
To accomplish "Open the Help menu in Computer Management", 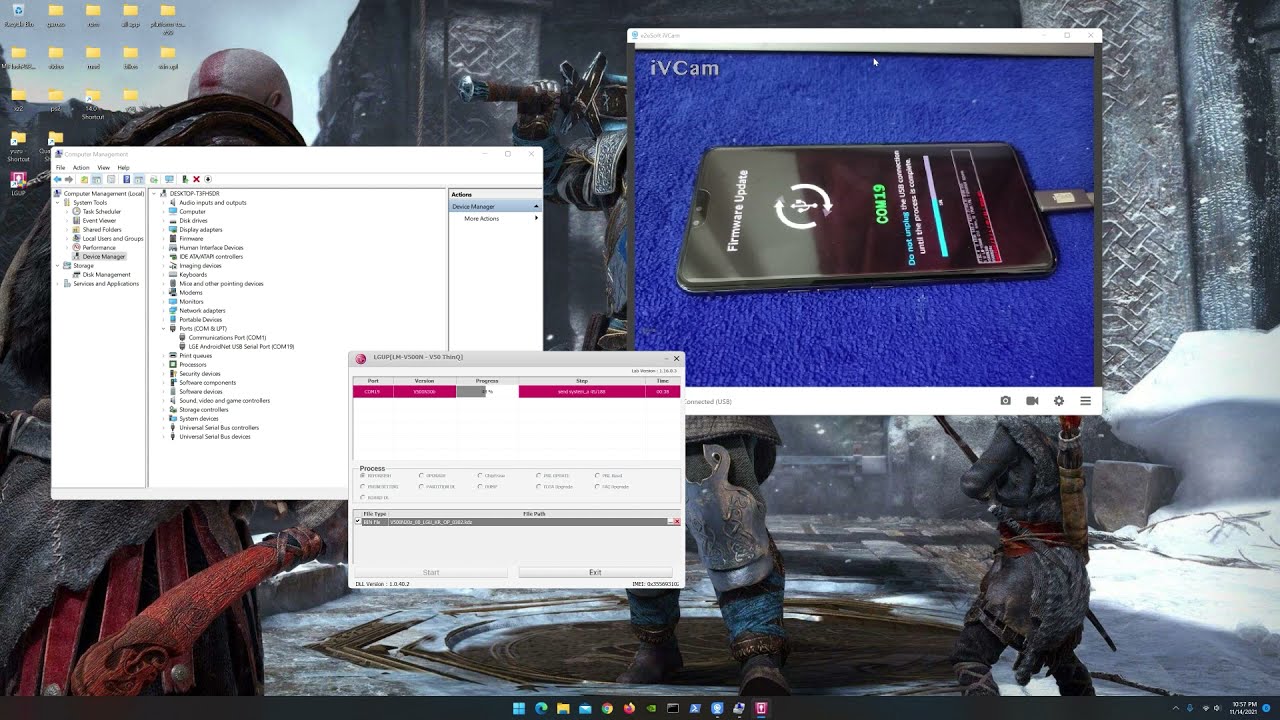I will point(123,168).
